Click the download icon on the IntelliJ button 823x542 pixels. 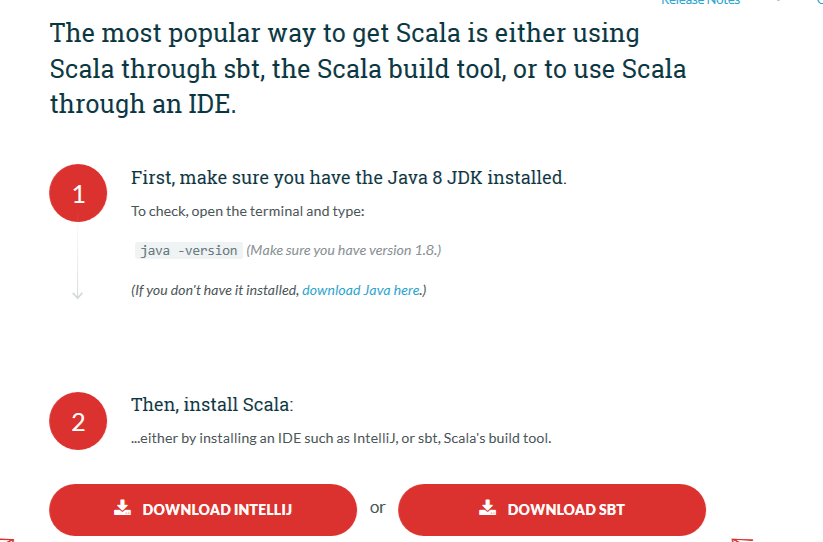(x=122, y=508)
